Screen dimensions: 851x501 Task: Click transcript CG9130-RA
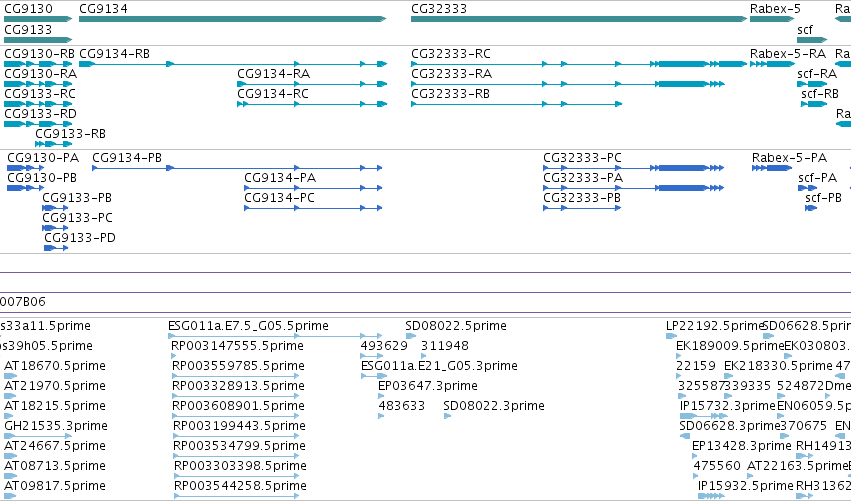[x=41, y=74]
